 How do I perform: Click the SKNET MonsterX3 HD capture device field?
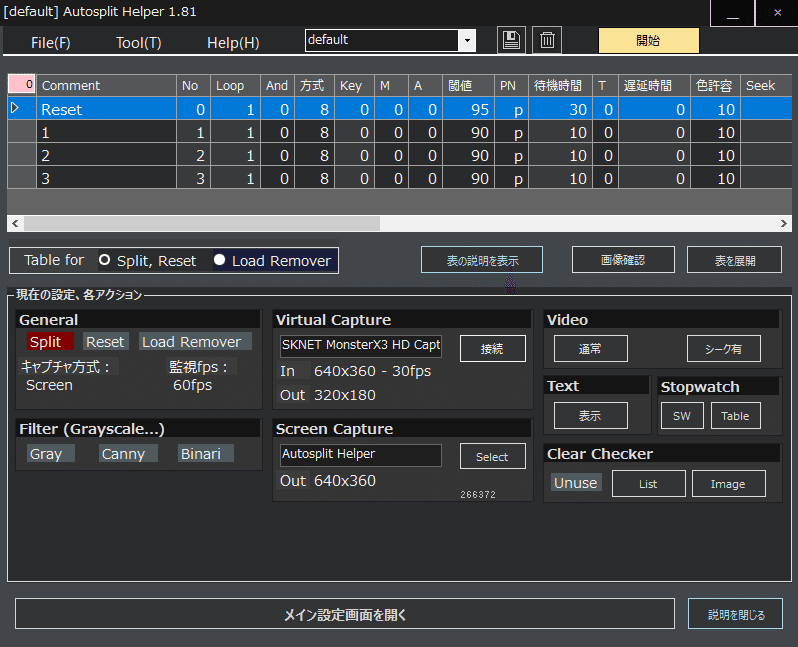point(361,345)
